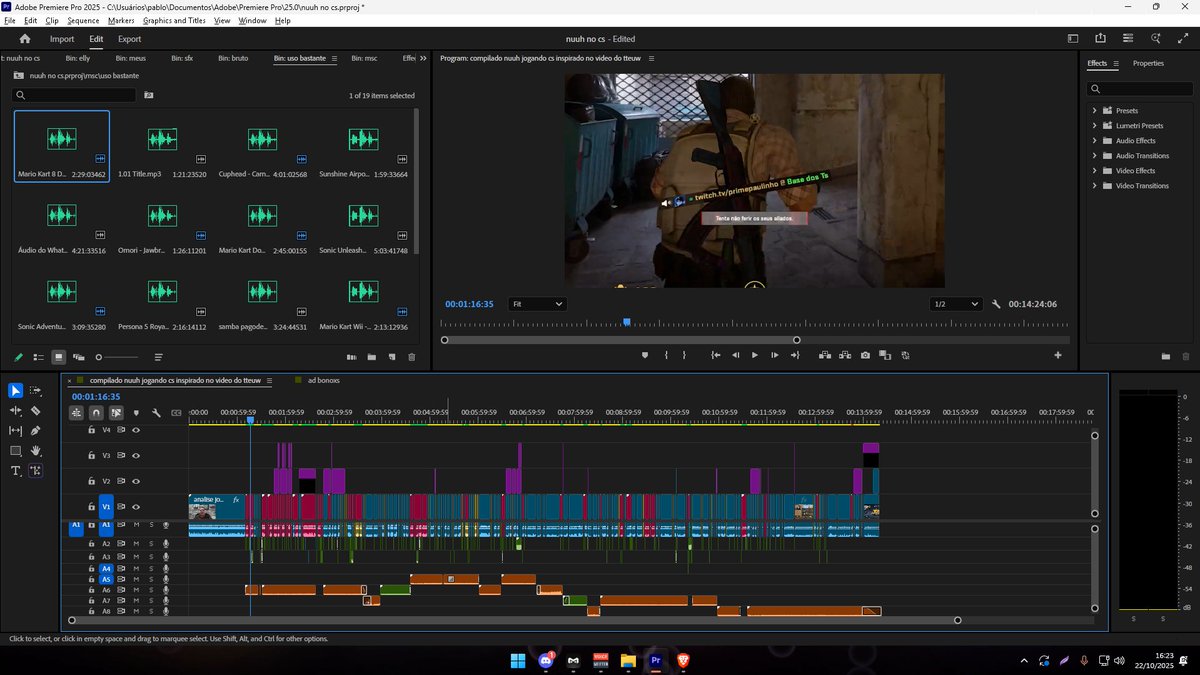
Task: Expand the Presets folder in Effects
Action: click(x=1095, y=110)
